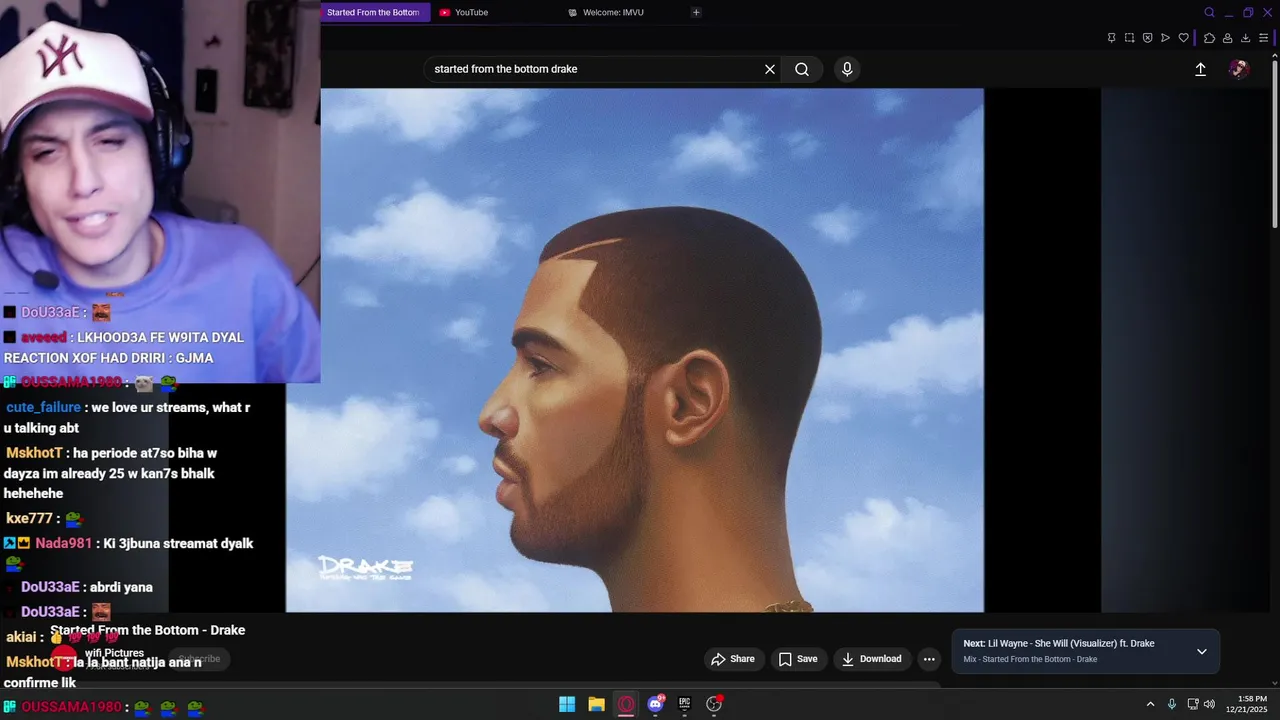Open OBS Studio from the taskbar
The height and width of the screenshot is (720, 1280).
(x=714, y=704)
